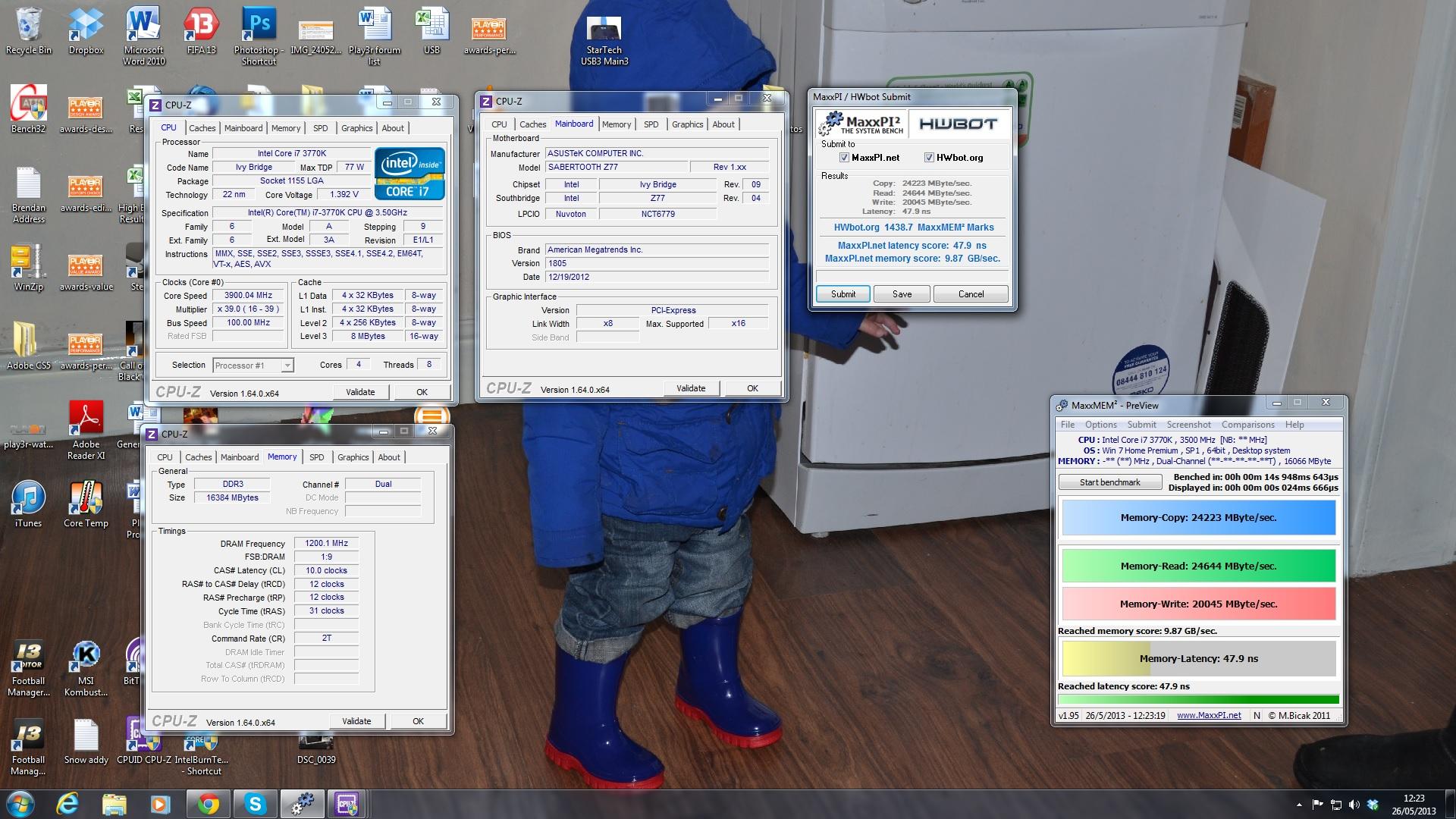Switch to About tab in CPU window
The image size is (1456, 819).
tap(393, 128)
